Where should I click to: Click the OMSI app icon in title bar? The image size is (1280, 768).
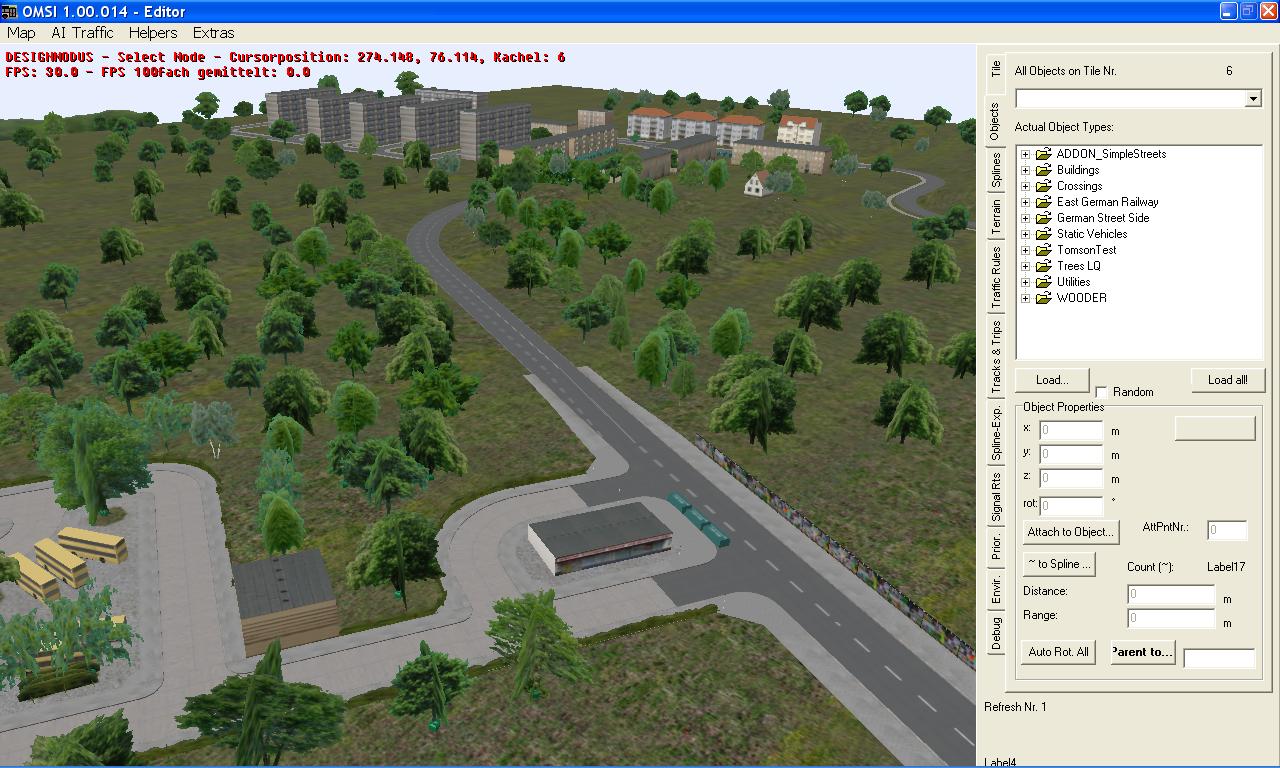pyautogui.click(x=9, y=11)
